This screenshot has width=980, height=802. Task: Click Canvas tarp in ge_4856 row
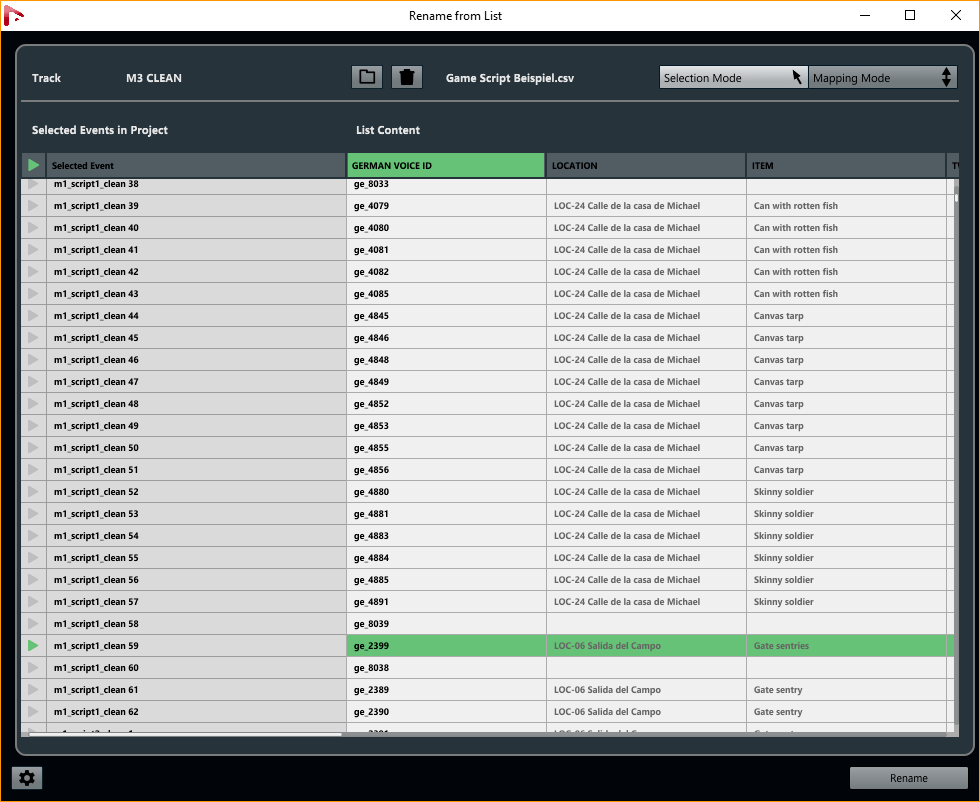pos(846,469)
